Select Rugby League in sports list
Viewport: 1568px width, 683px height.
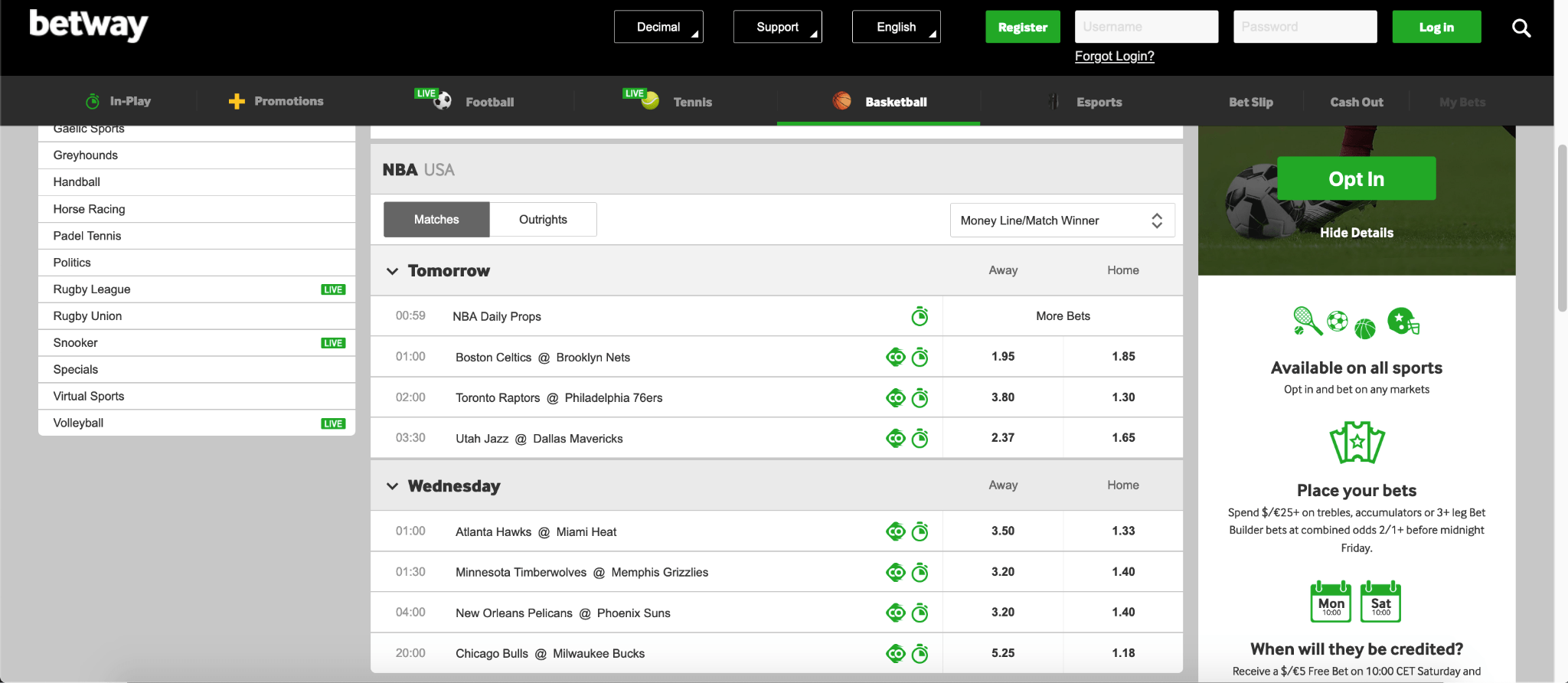tap(197, 289)
